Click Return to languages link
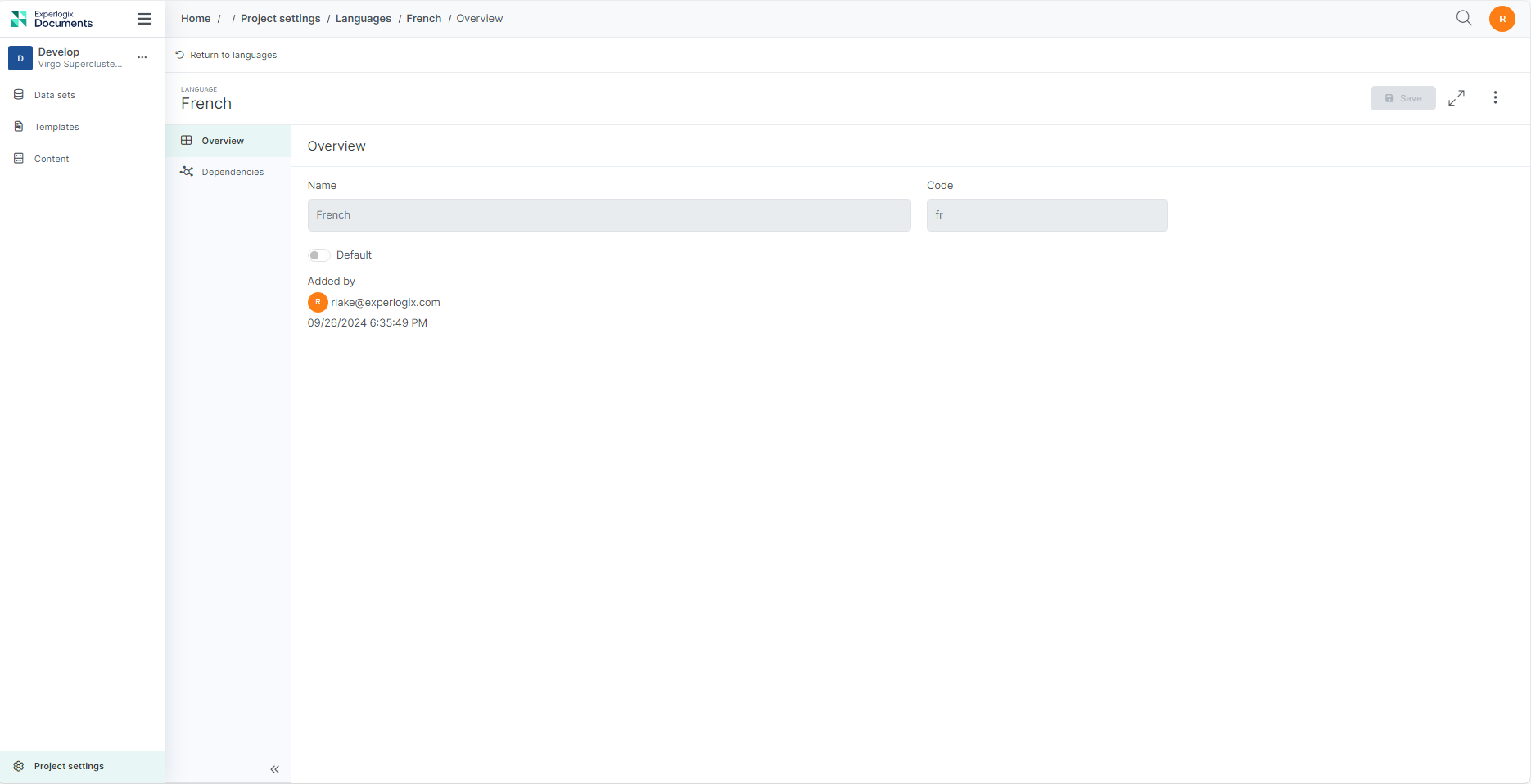The image size is (1531, 784). pos(233,55)
